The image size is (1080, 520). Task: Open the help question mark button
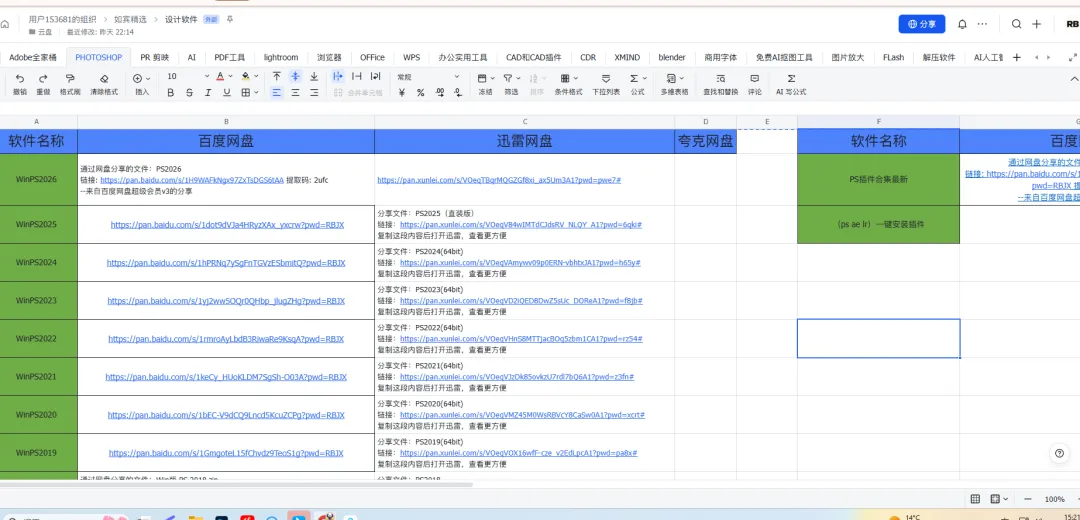1059,453
